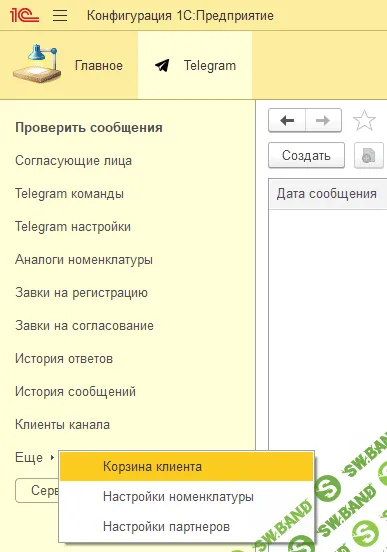Select Корзина клиента menu item
This screenshot has height=552, width=387.
pyautogui.click(x=187, y=466)
